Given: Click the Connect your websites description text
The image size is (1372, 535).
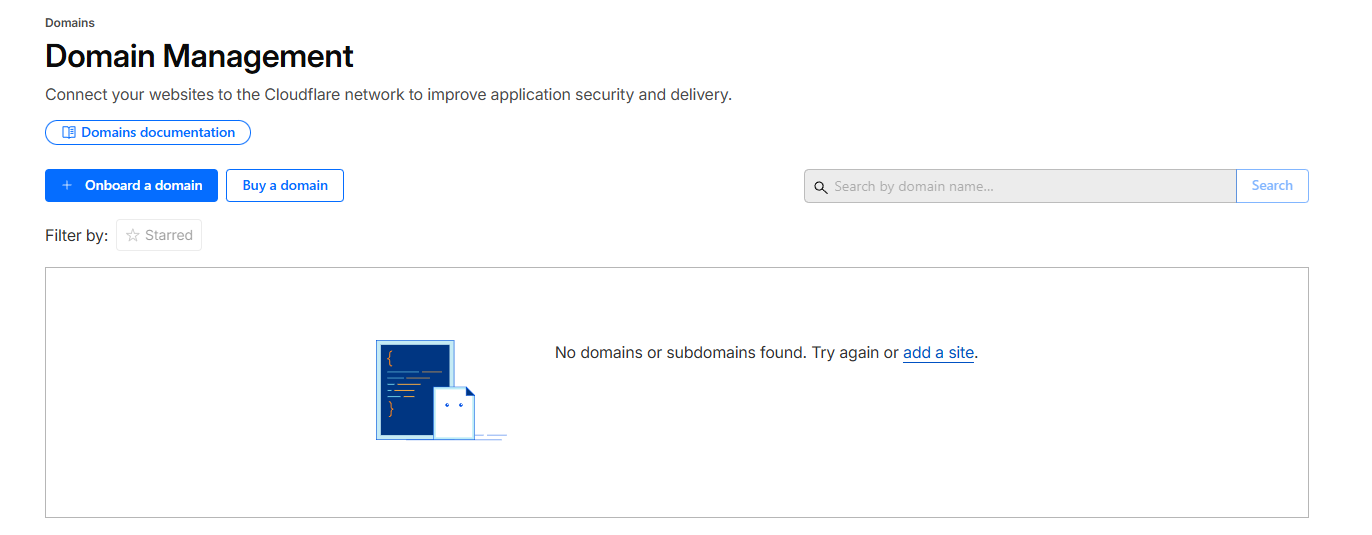Looking at the screenshot, I should click(x=388, y=95).
